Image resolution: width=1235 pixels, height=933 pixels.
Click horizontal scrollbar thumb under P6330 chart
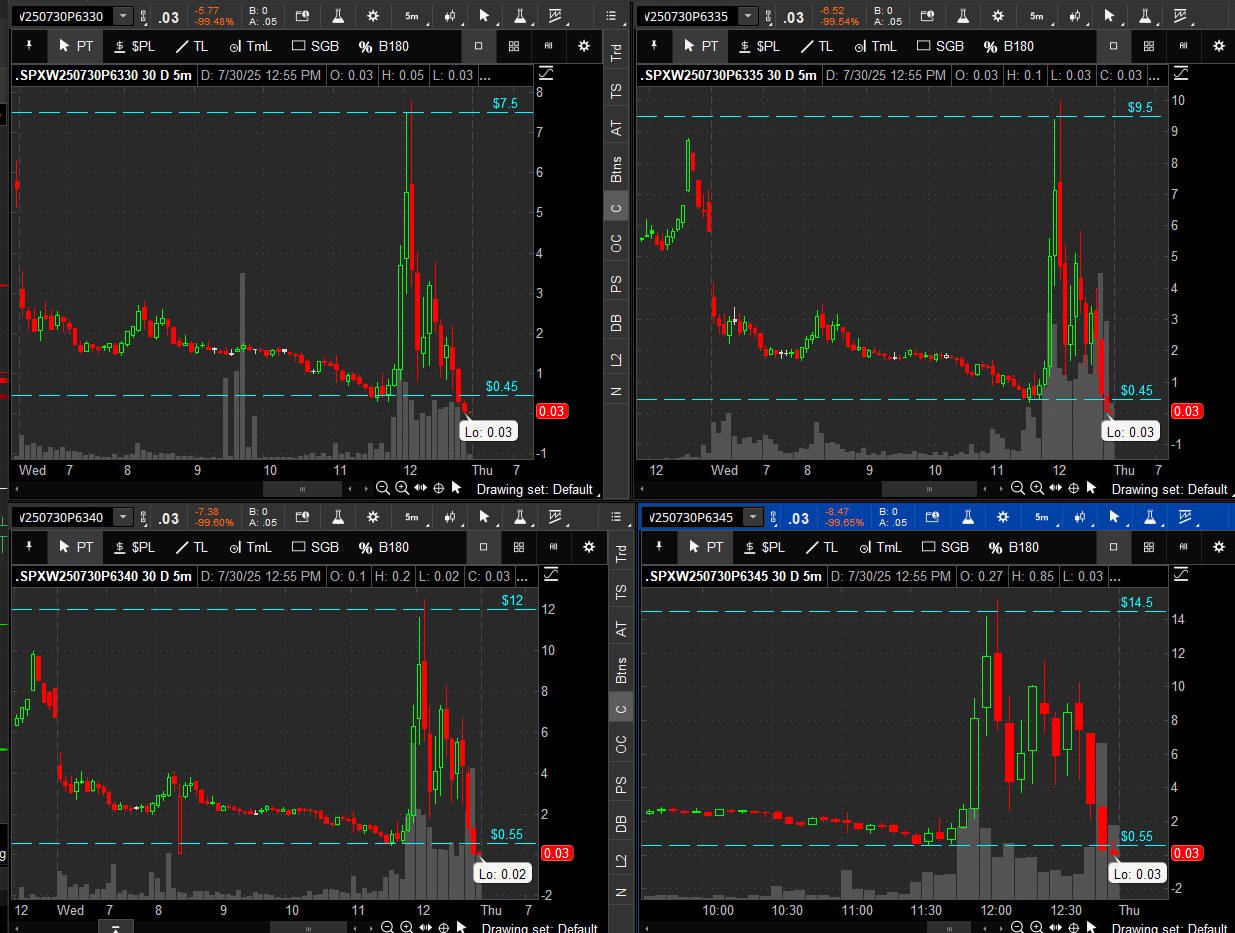coord(302,488)
